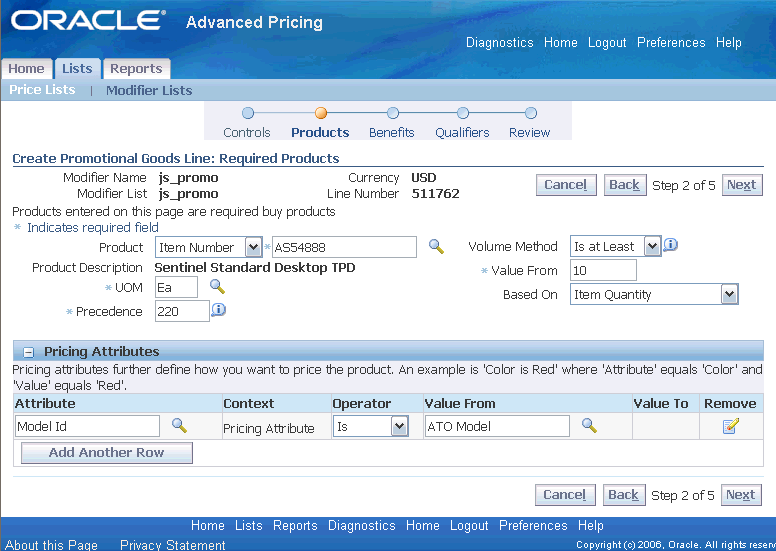Click the Review step circle marker
Image resolution: width=776 pixels, height=551 pixels.
coord(531,113)
